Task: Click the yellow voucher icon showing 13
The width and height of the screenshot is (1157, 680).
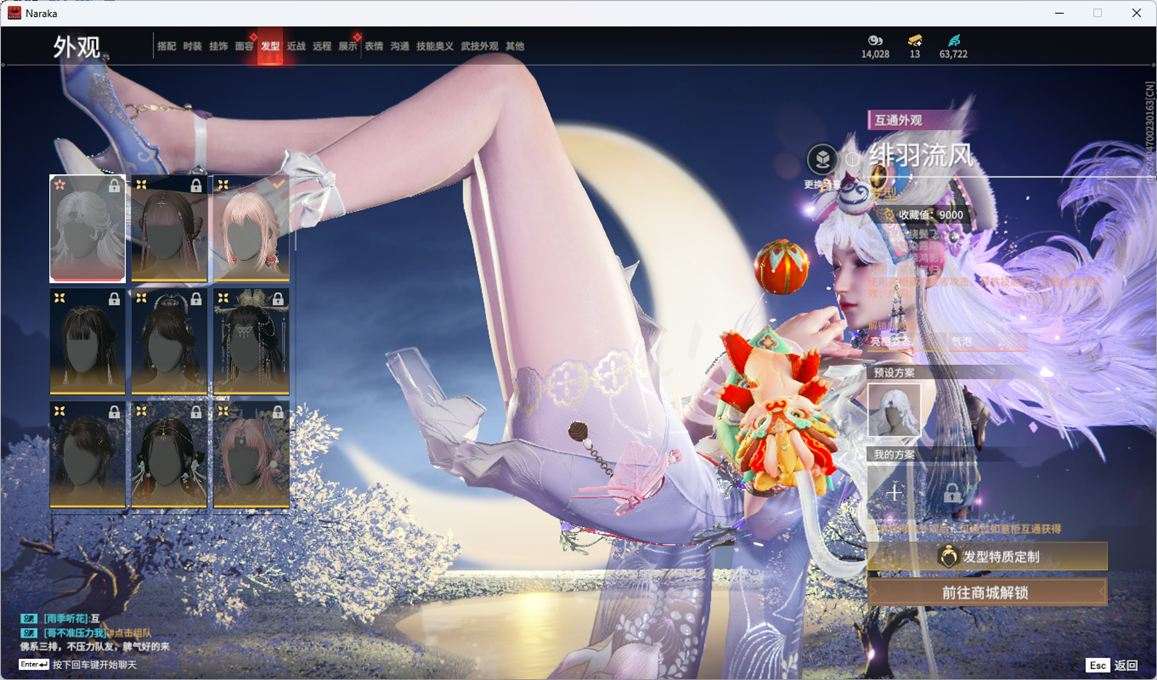Action: [x=915, y=40]
